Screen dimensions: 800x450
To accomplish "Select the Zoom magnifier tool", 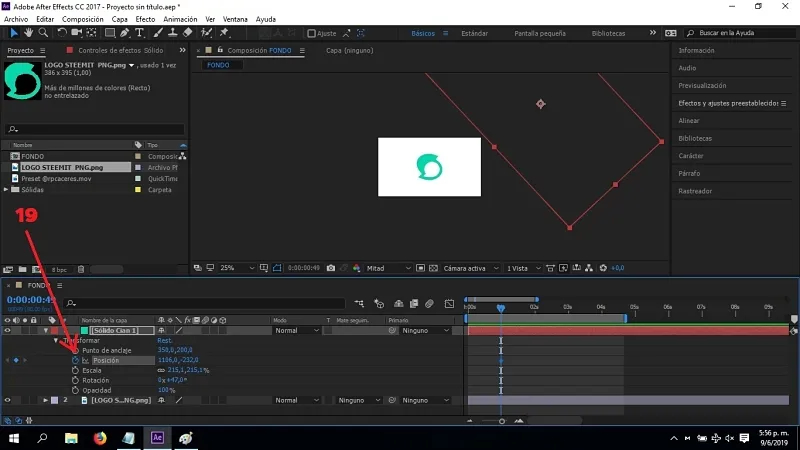I will pyautogui.click(x=45, y=33).
